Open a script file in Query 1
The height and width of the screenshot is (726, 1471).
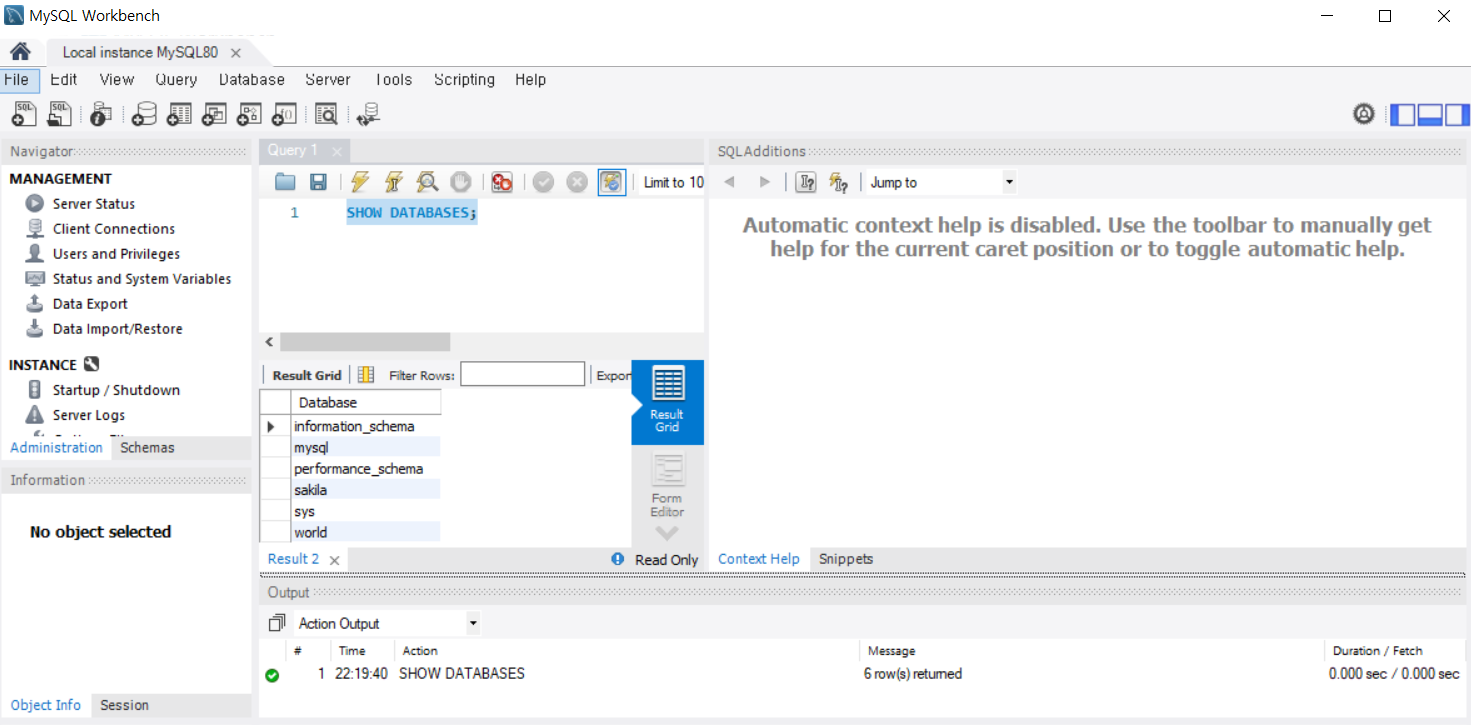pos(286,182)
